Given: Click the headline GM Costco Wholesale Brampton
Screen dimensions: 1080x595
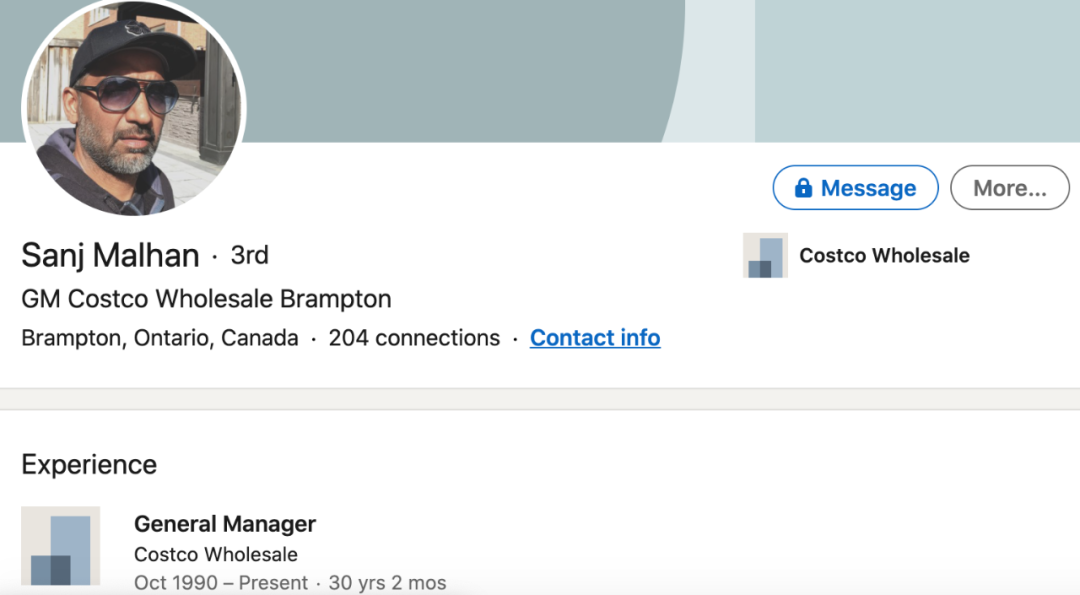Looking at the screenshot, I should point(207,299).
